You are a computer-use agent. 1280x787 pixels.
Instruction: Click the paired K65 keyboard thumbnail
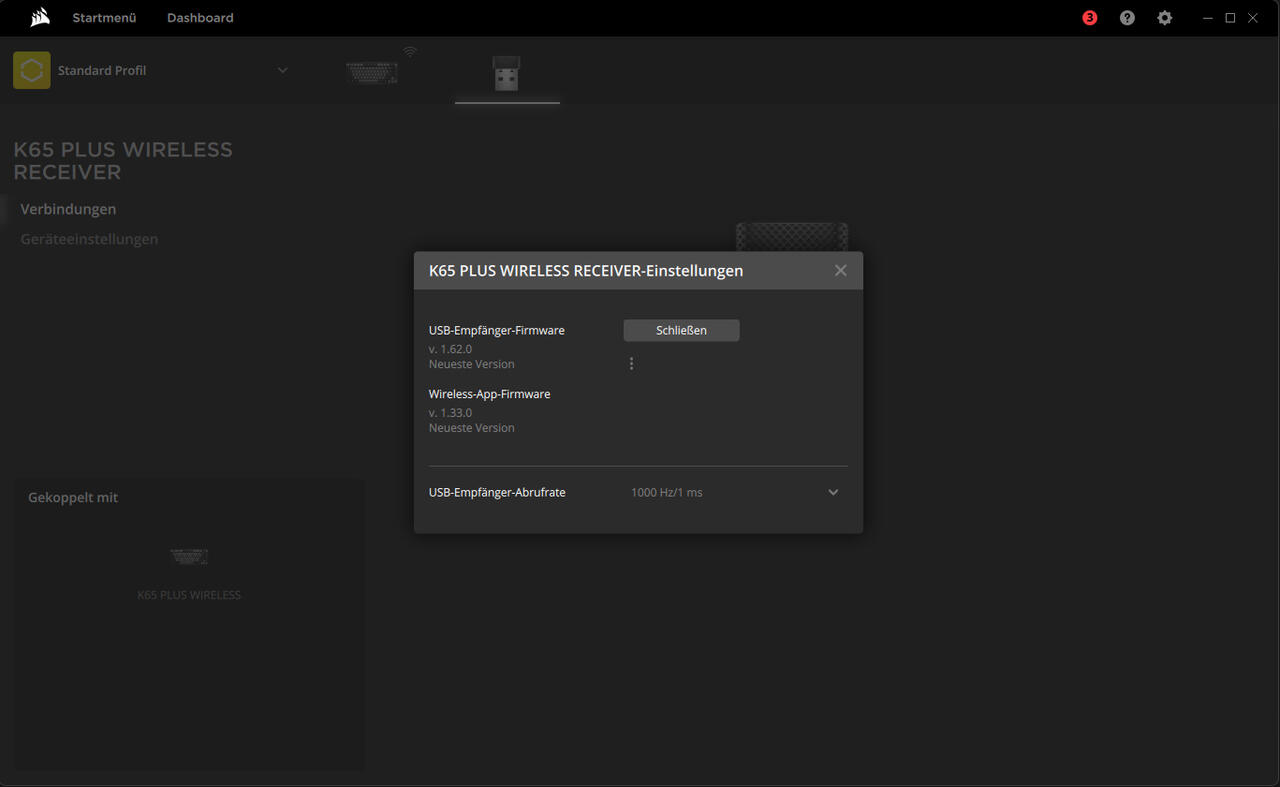[x=189, y=557]
